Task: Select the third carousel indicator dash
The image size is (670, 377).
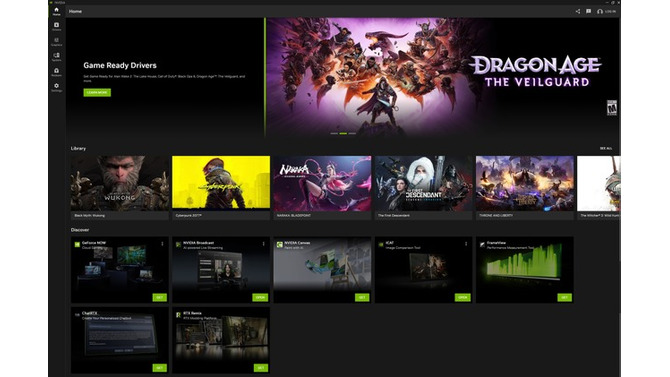Action: pos(352,133)
